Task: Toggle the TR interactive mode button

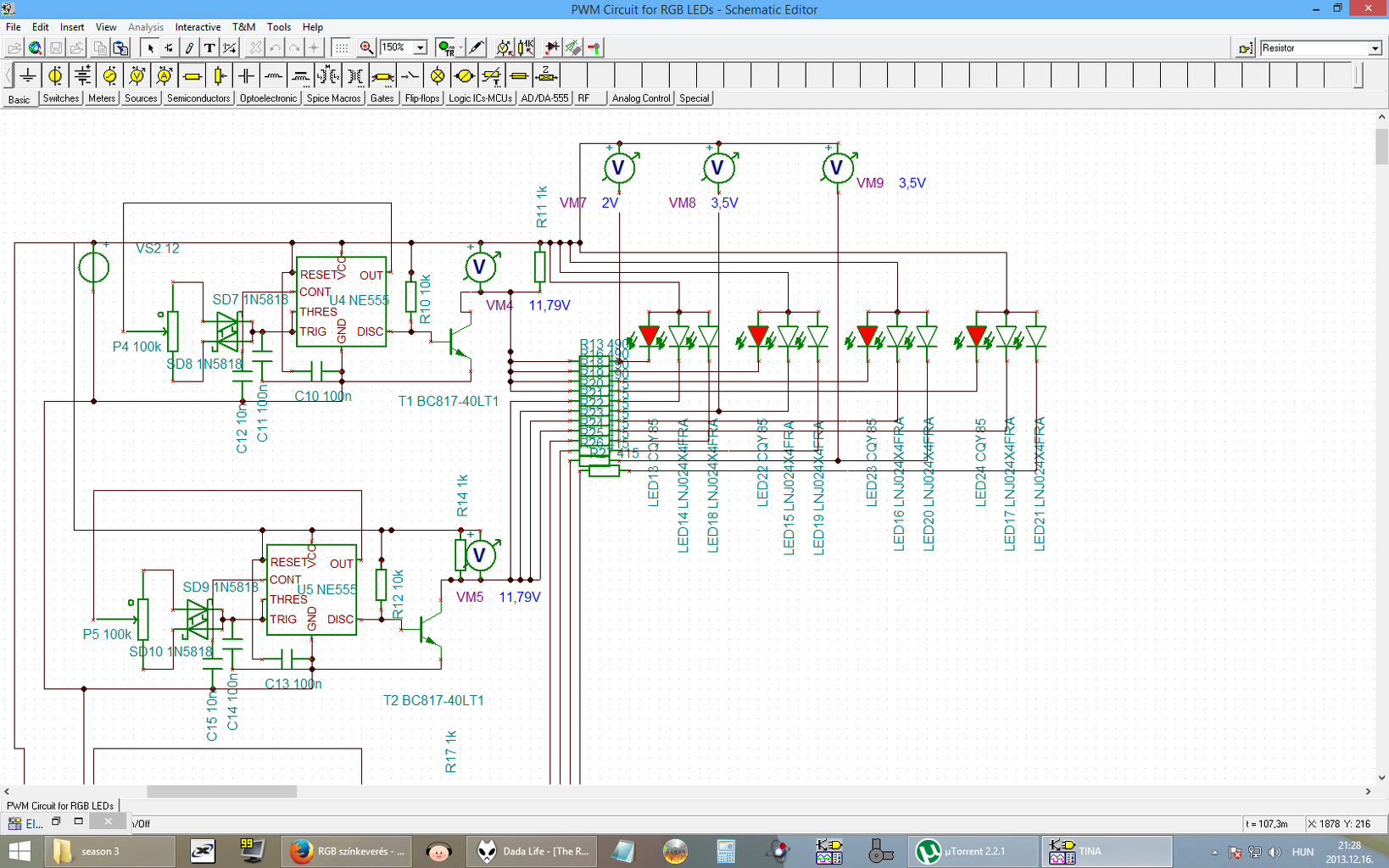Action: pyautogui.click(x=445, y=48)
